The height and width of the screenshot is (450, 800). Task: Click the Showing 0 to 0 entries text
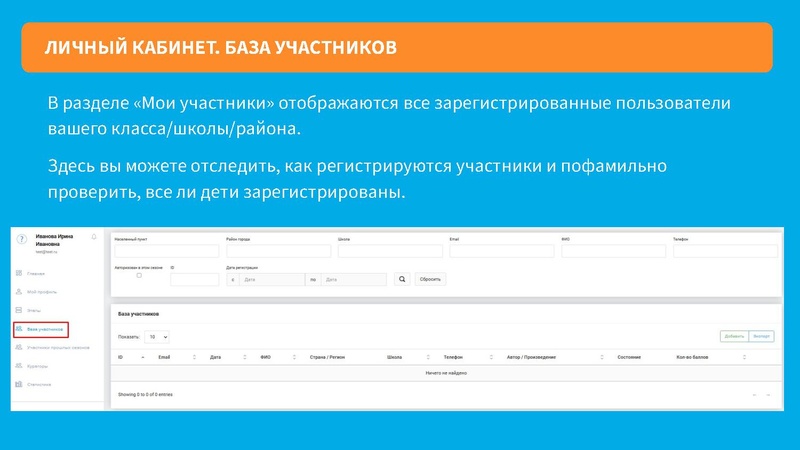(x=145, y=394)
